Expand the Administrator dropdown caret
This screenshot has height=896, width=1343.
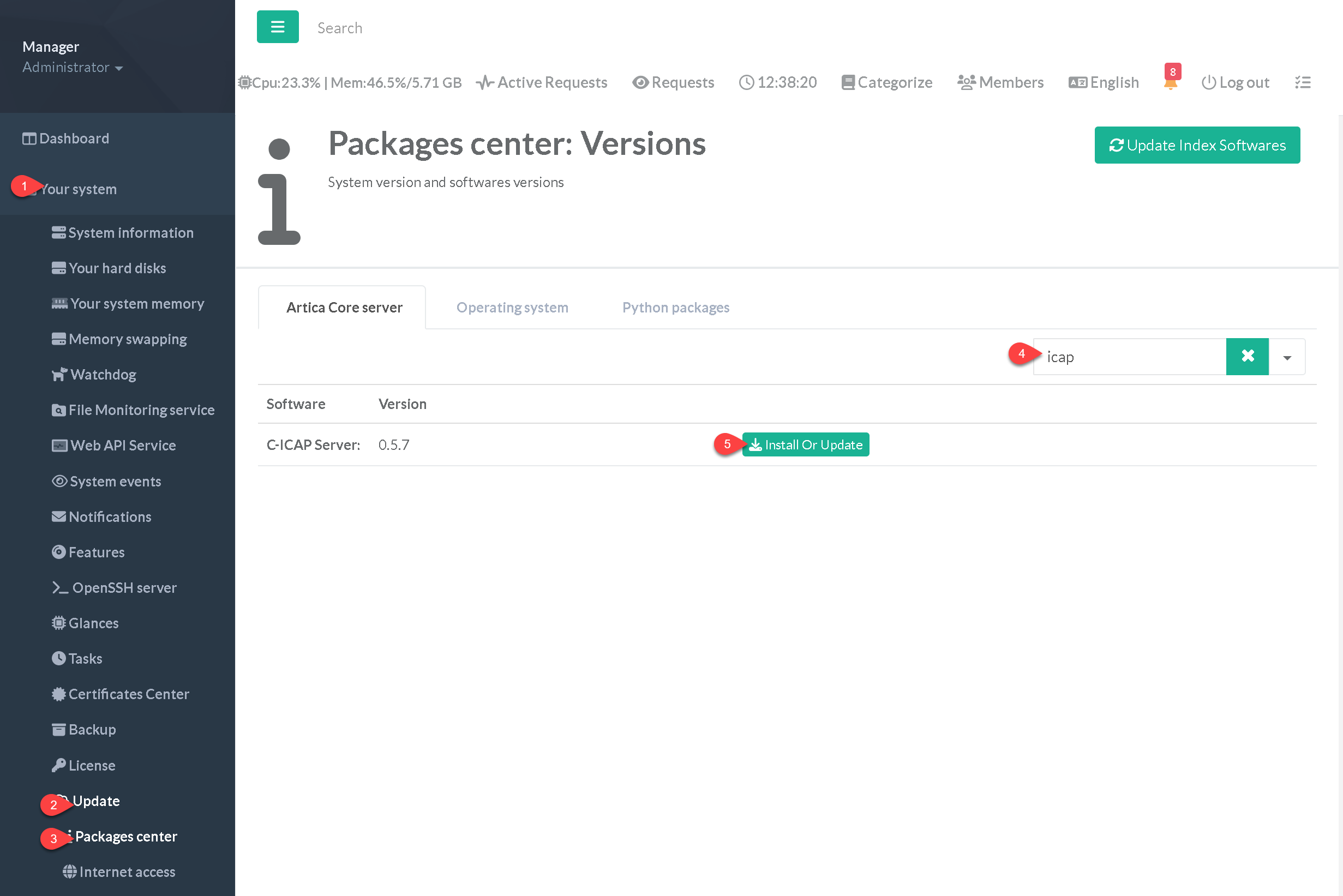tap(119, 68)
